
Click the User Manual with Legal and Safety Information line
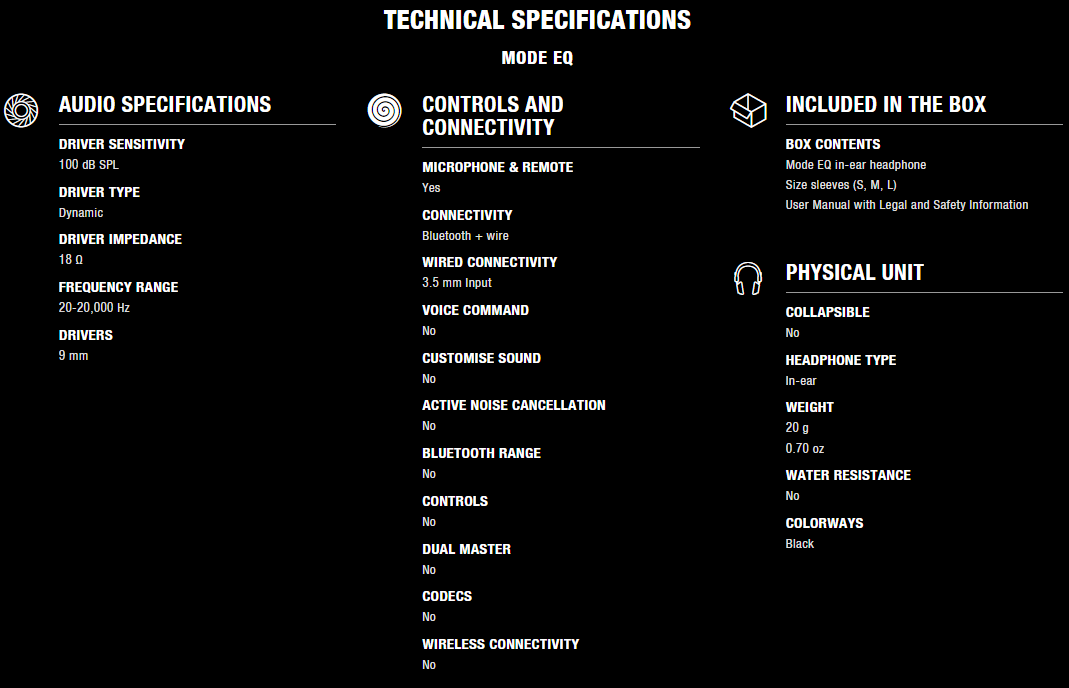click(907, 205)
